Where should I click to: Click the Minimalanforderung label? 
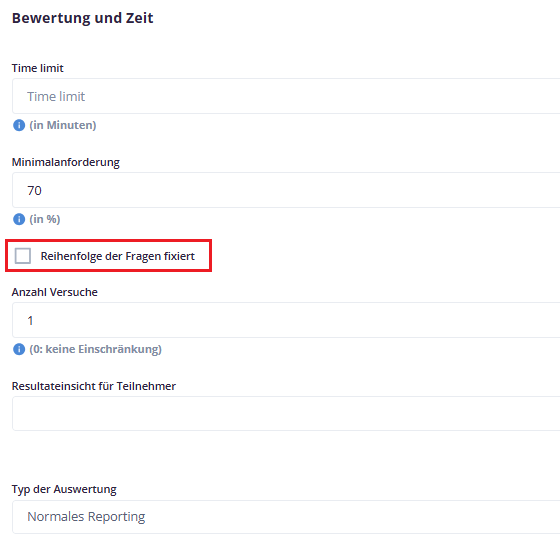coord(66,162)
